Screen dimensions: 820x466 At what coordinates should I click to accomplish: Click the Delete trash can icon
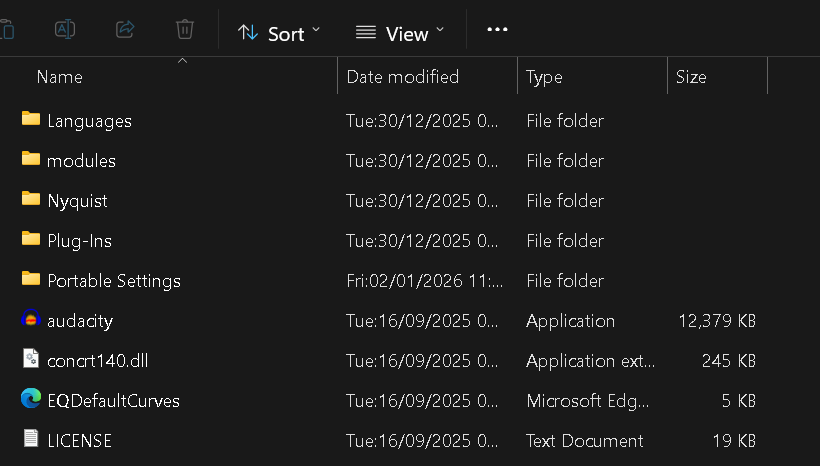185,29
